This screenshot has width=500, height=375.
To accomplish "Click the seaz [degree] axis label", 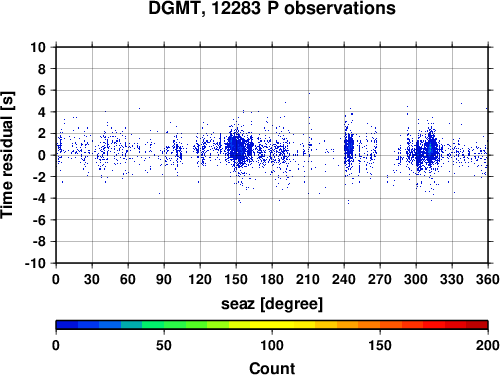I will (x=272, y=303).
